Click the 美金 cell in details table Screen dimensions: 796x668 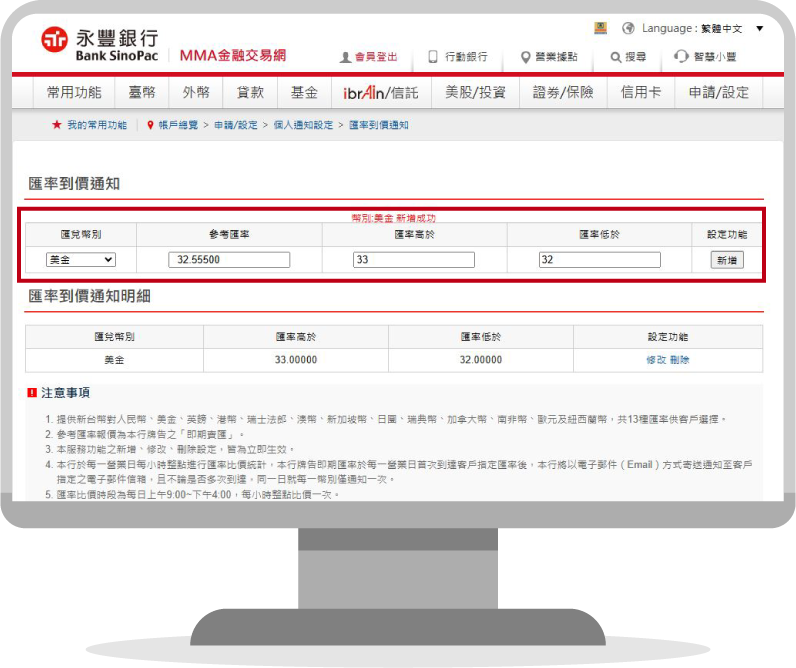tap(114, 360)
